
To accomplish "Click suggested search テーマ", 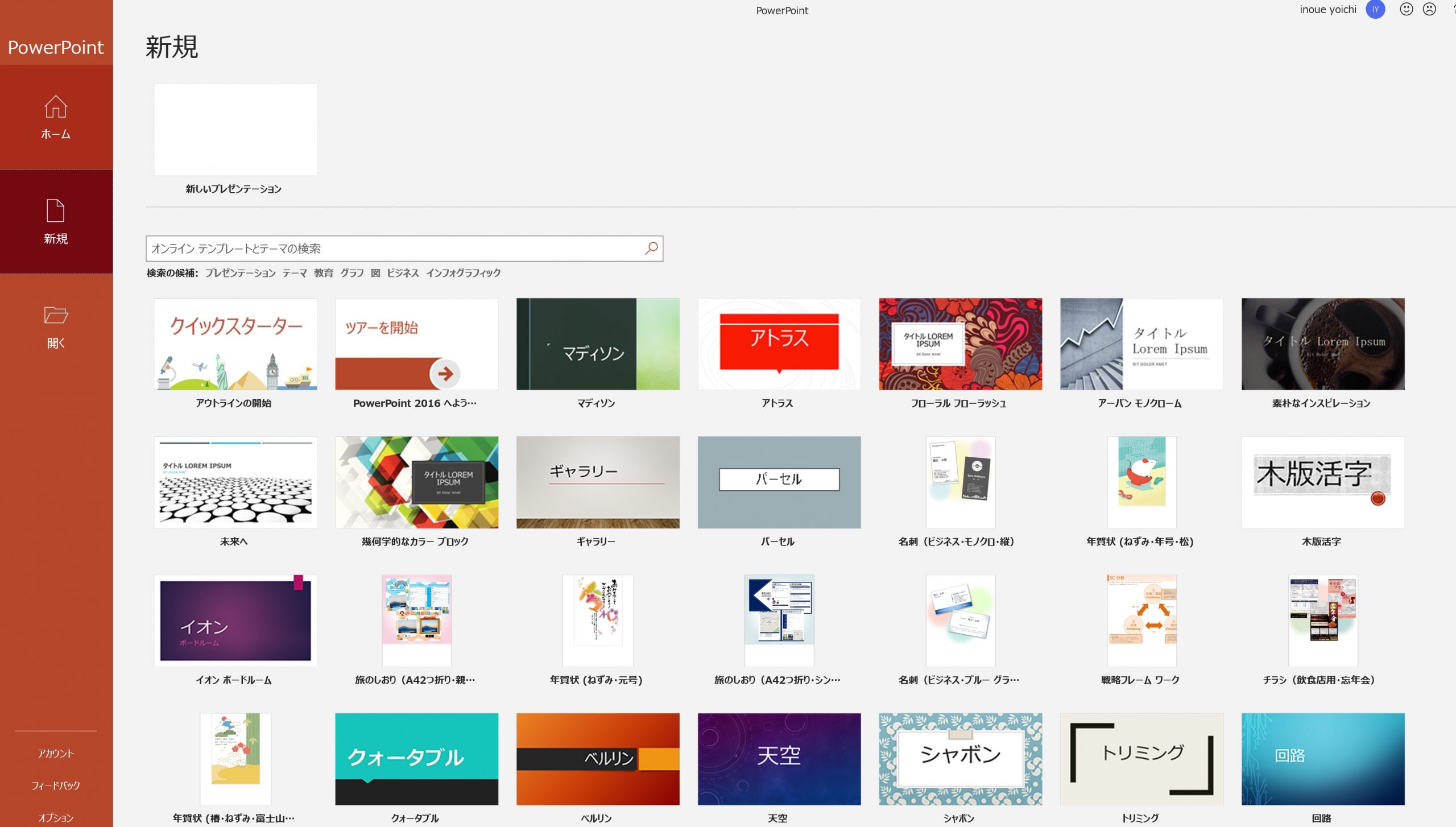I will (295, 273).
